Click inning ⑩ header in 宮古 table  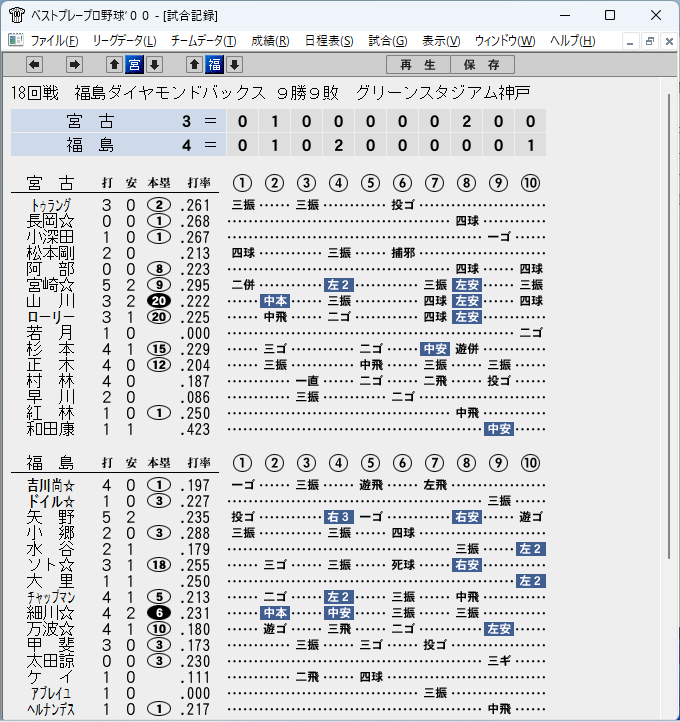530,183
